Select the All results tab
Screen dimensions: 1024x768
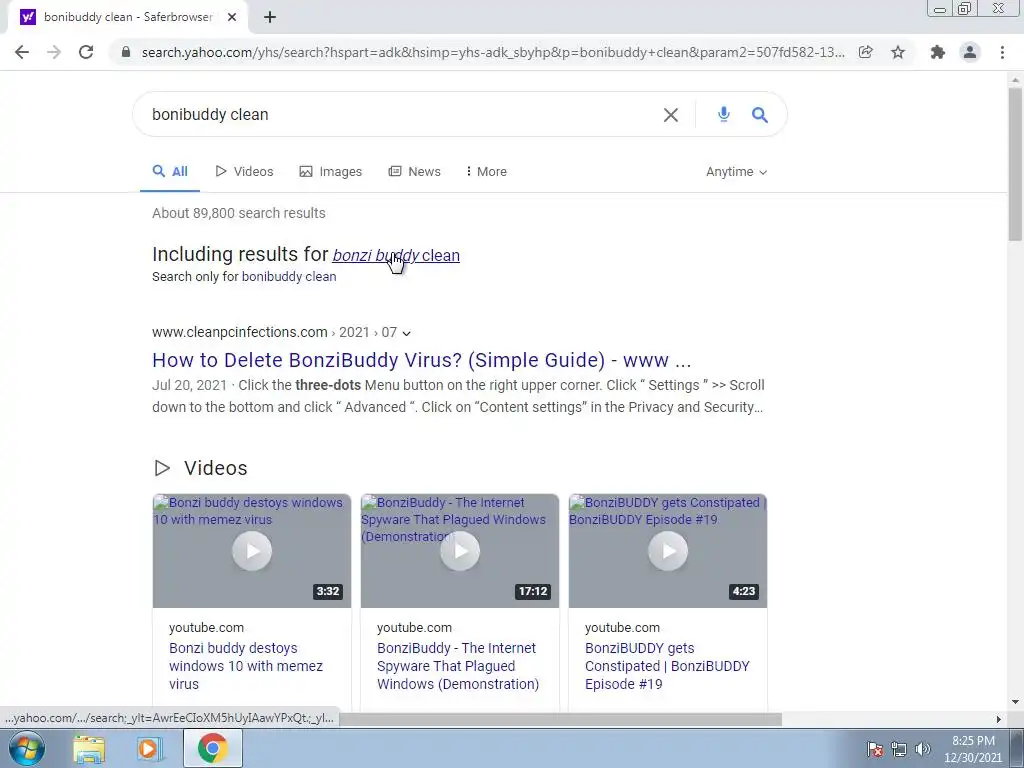coord(170,172)
